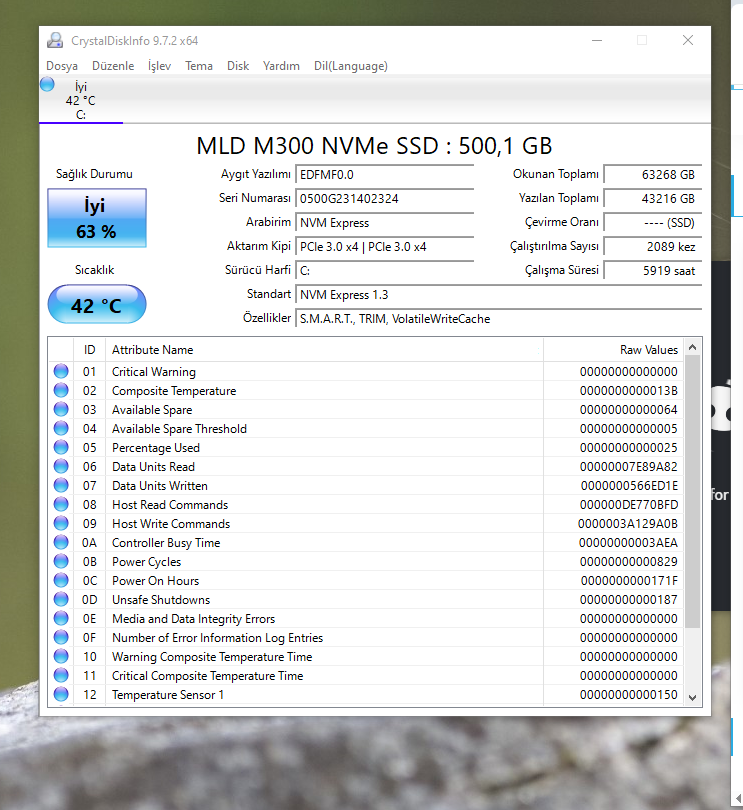This screenshot has width=743, height=810.
Task: Open the Düzenle menu
Action: pyautogui.click(x=113, y=66)
